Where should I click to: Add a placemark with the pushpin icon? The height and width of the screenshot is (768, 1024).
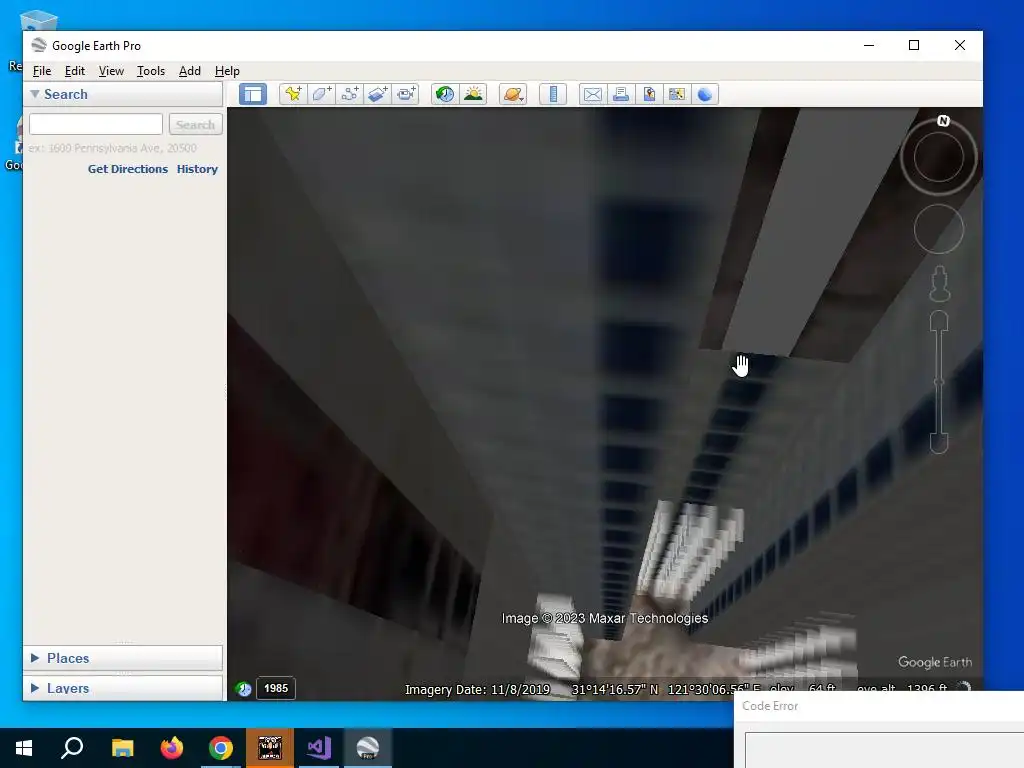(293, 94)
